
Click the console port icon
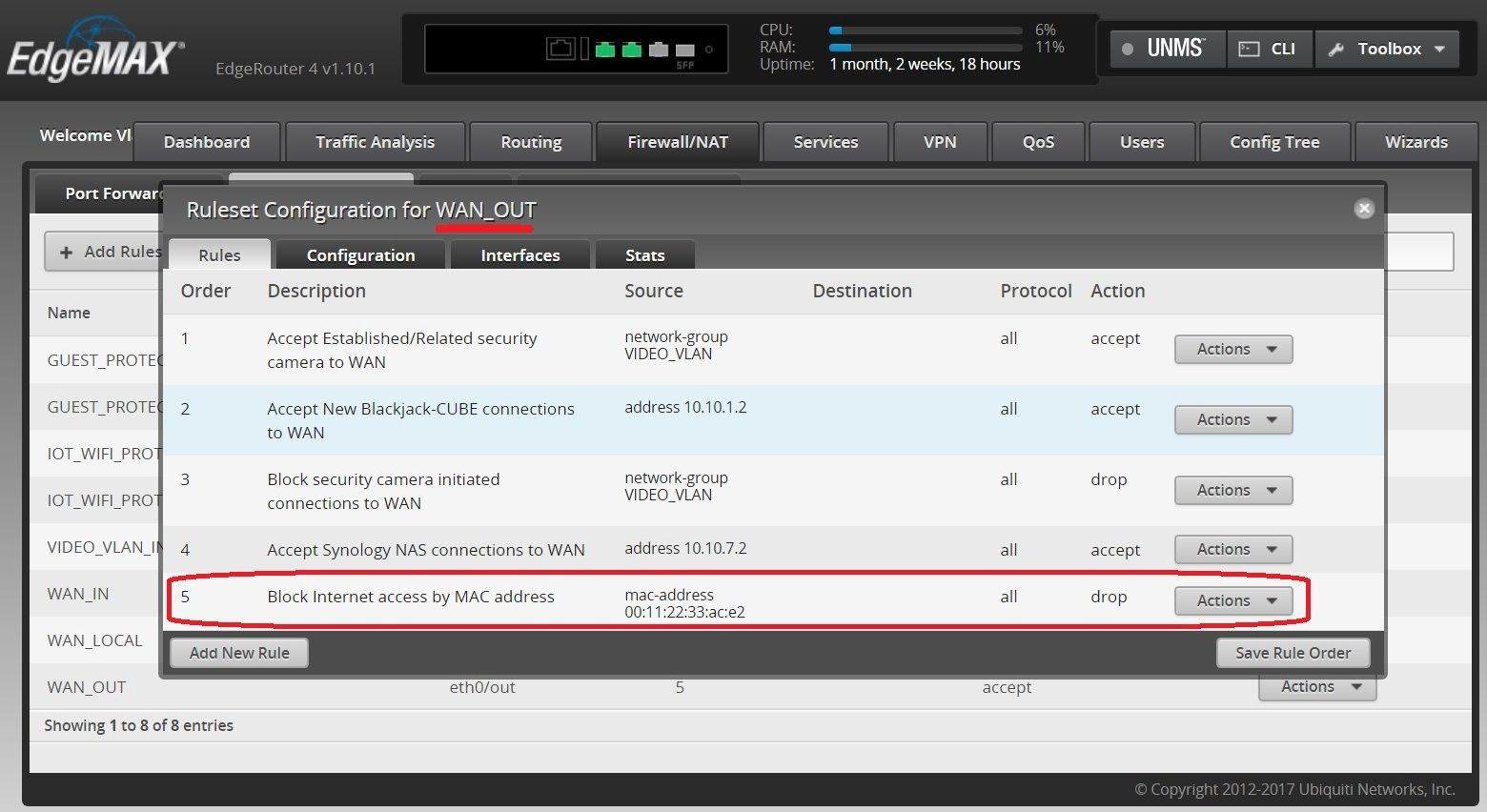pyautogui.click(x=560, y=49)
